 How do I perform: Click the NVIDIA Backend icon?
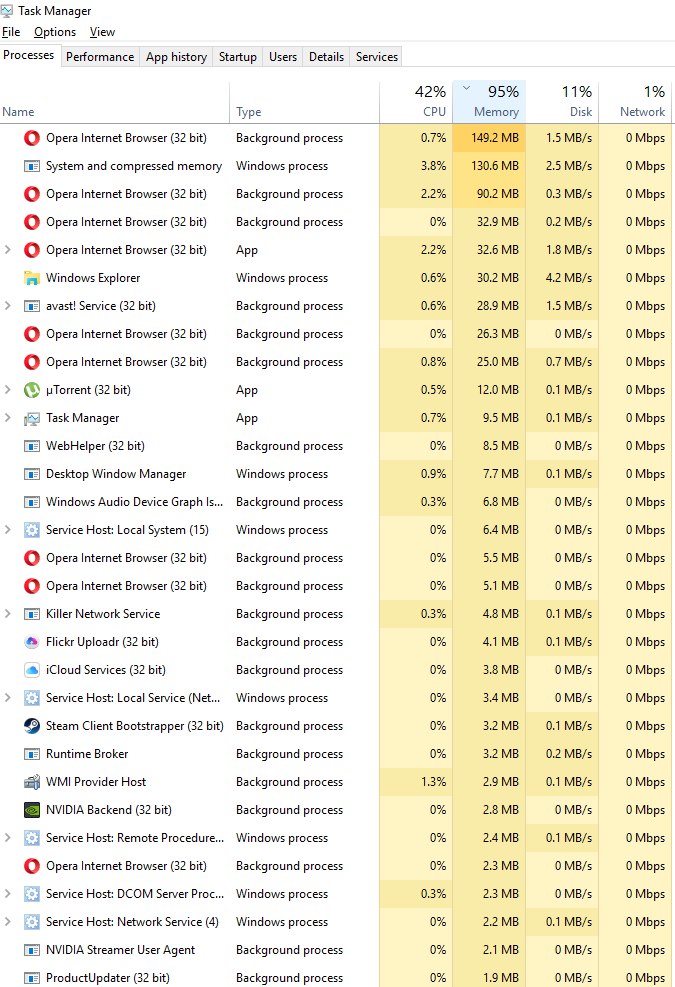click(x=31, y=809)
